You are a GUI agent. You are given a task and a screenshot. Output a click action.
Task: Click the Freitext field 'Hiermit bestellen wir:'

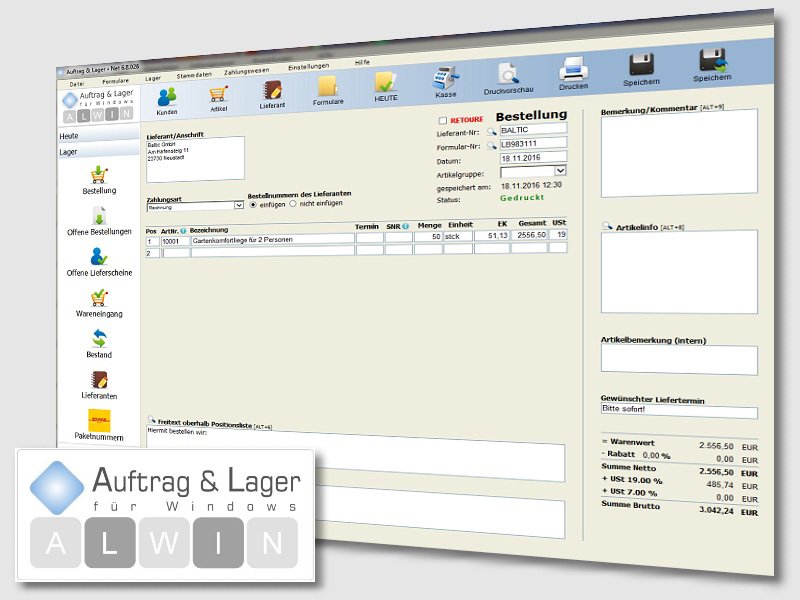point(356,454)
